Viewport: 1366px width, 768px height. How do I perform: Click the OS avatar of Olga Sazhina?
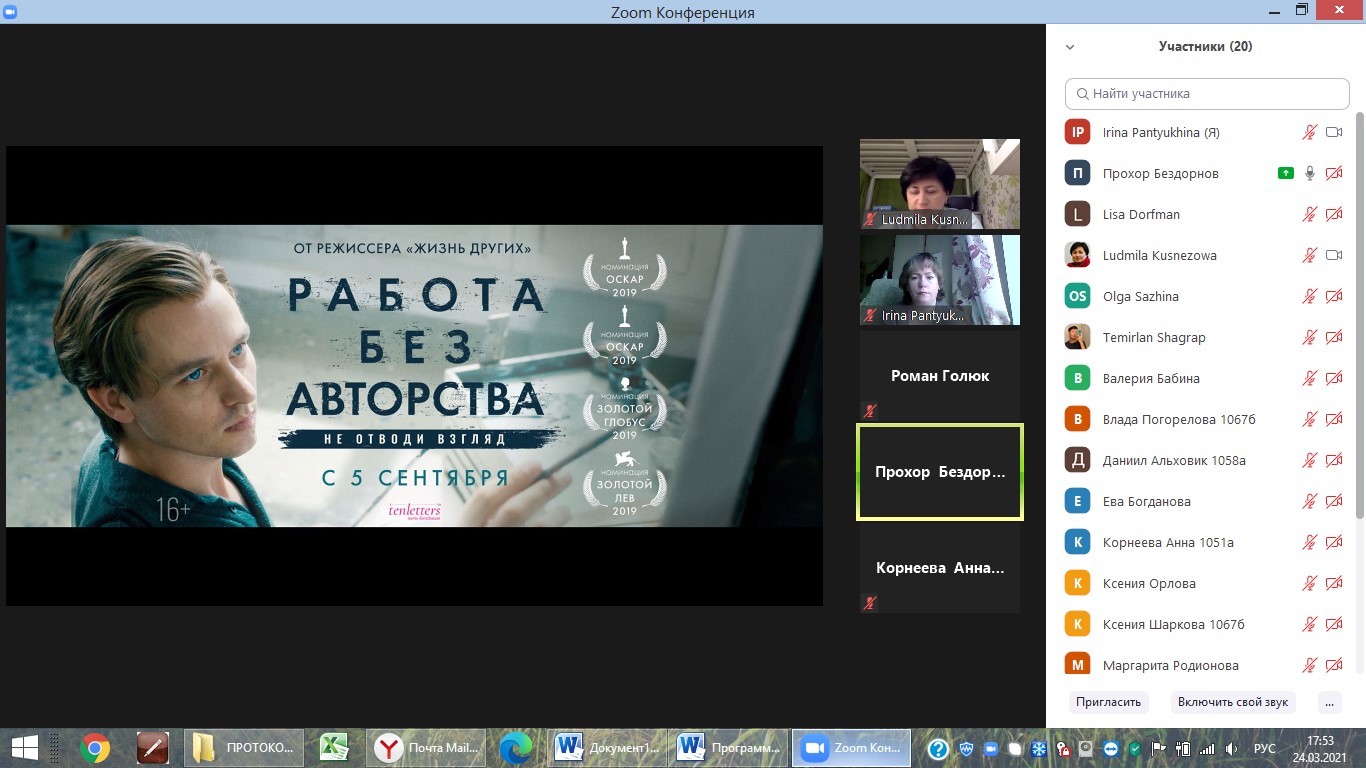(1077, 296)
